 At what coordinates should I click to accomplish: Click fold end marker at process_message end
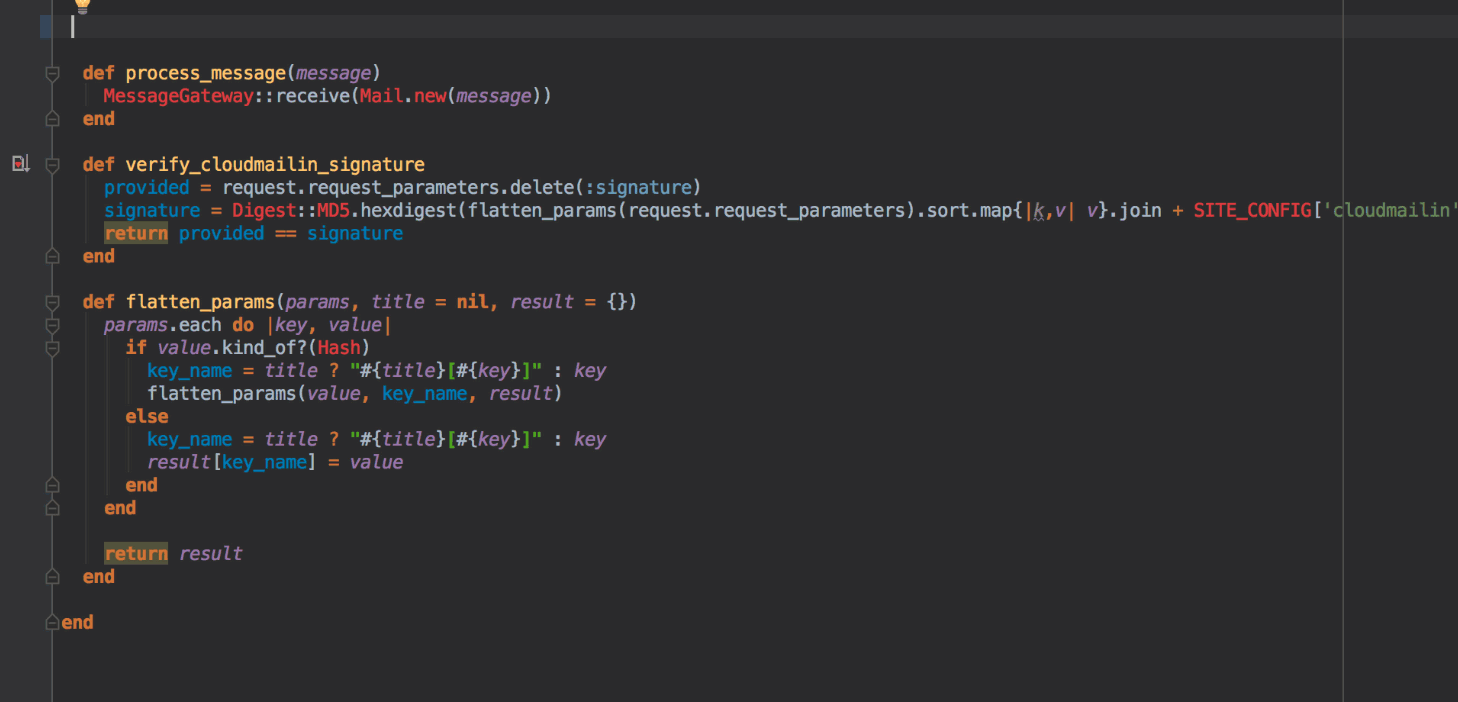click(52, 119)
